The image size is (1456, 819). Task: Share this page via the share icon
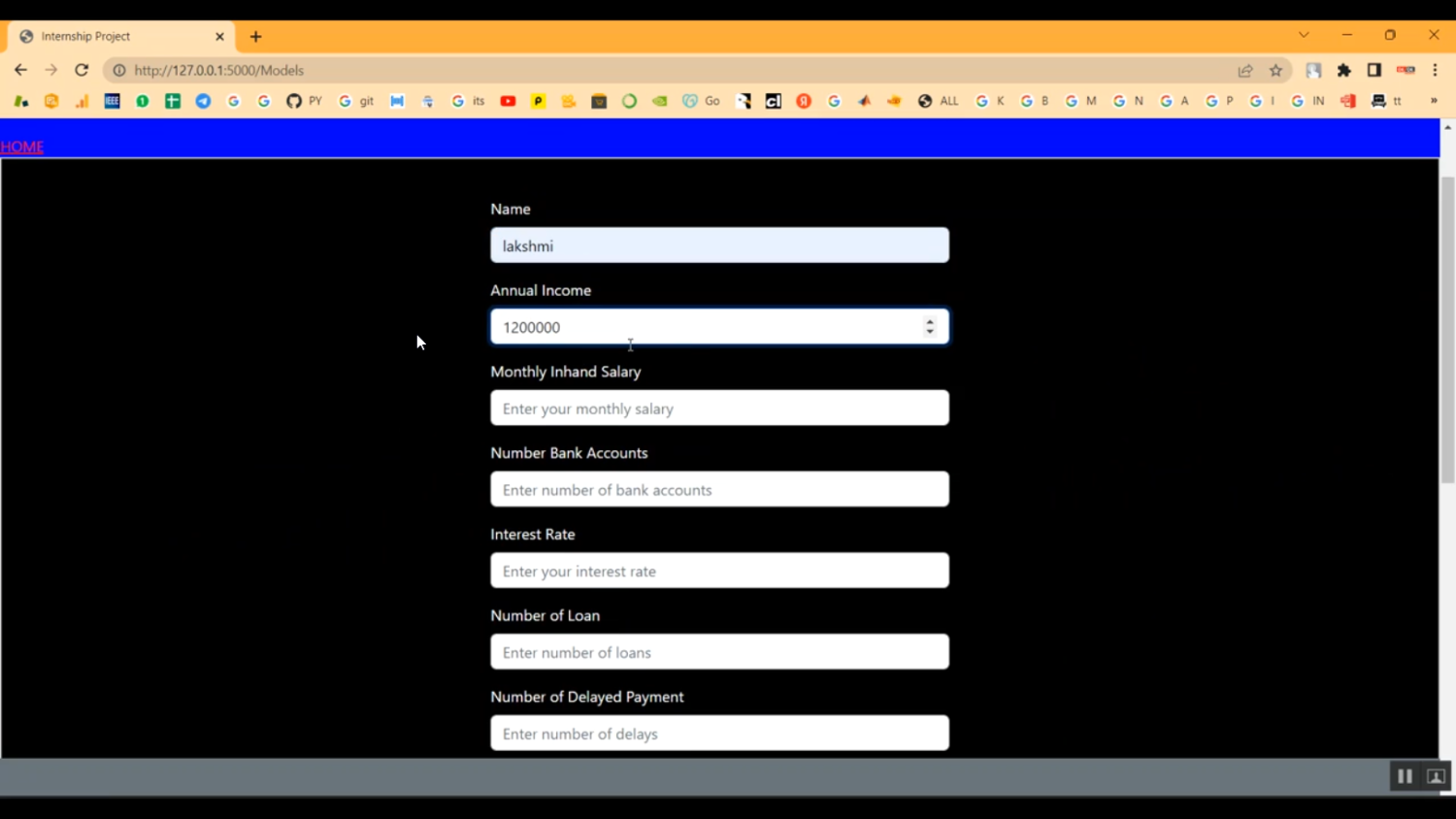coord(1245,70)
